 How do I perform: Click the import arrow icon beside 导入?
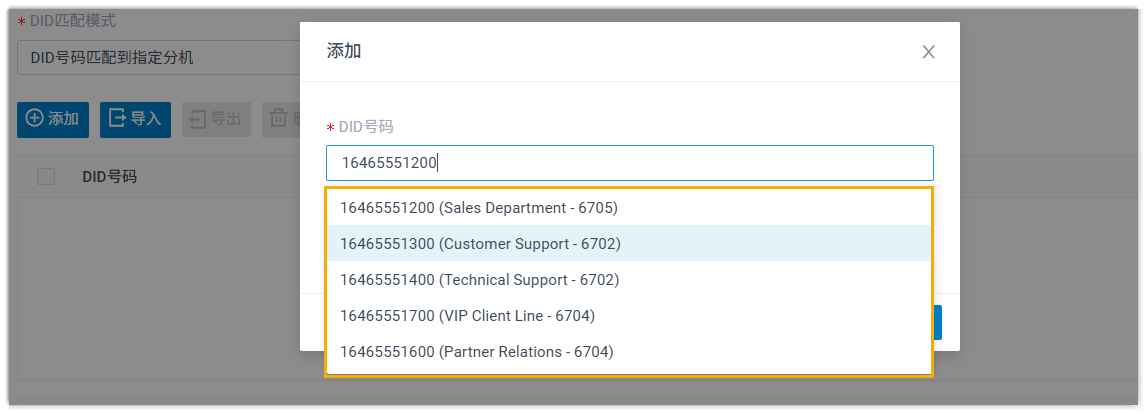[x=118, y=119]
